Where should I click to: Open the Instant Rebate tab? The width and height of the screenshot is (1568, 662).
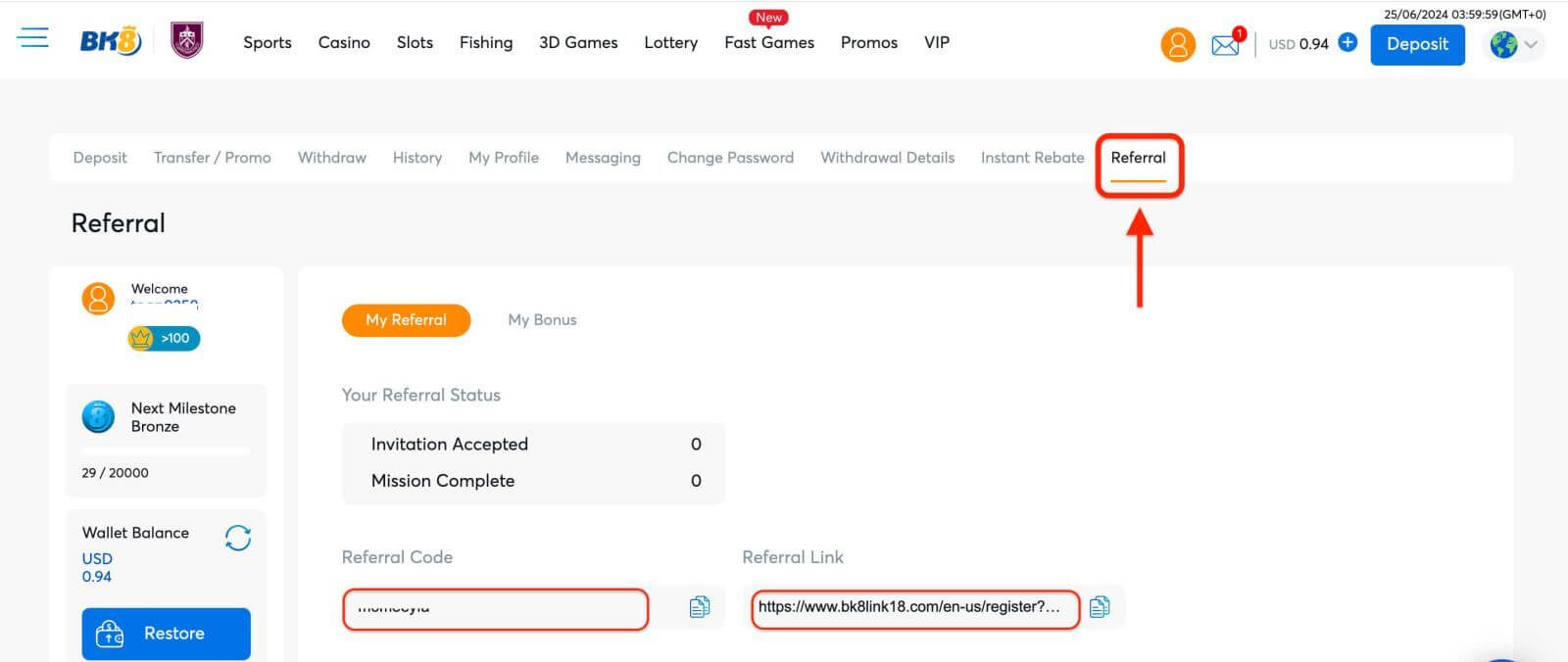coord(1032,158)
